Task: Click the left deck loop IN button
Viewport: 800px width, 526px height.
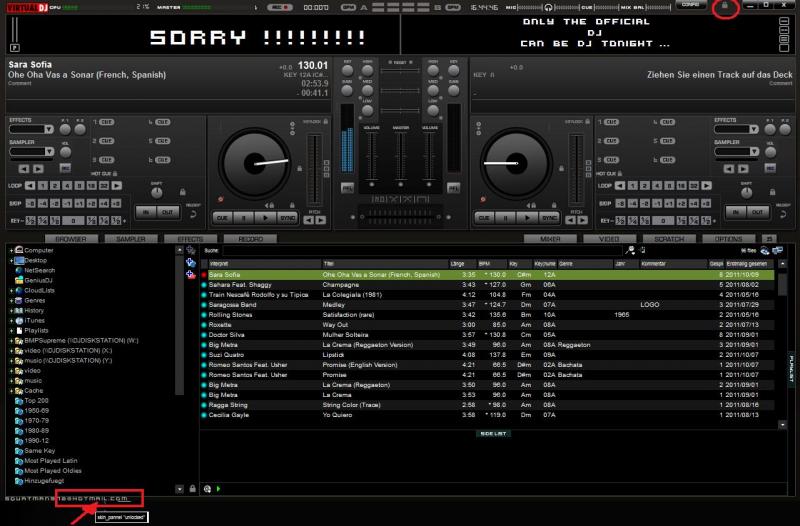Action: coord(146,212)
